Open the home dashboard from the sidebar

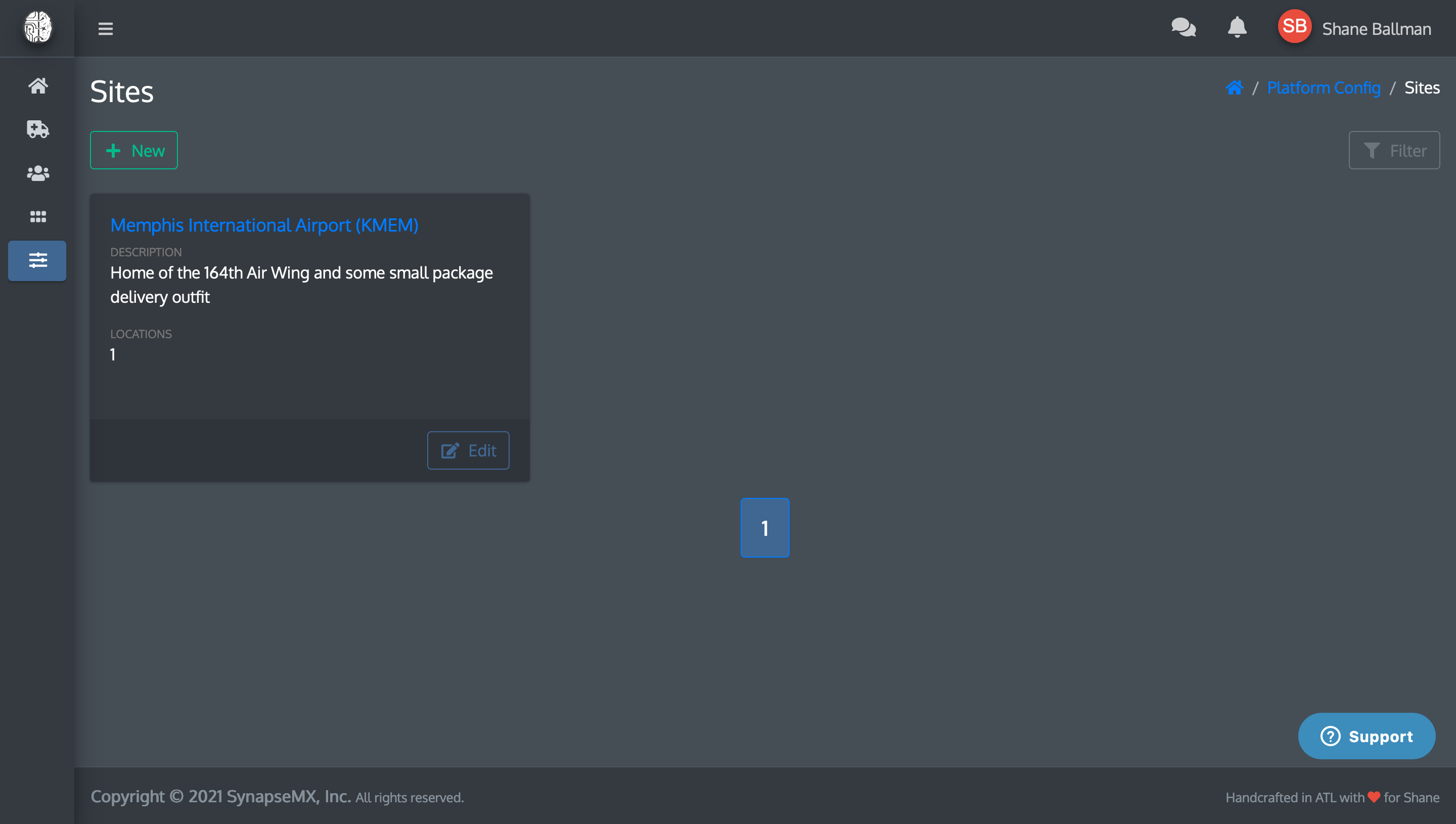click(37, 85)
